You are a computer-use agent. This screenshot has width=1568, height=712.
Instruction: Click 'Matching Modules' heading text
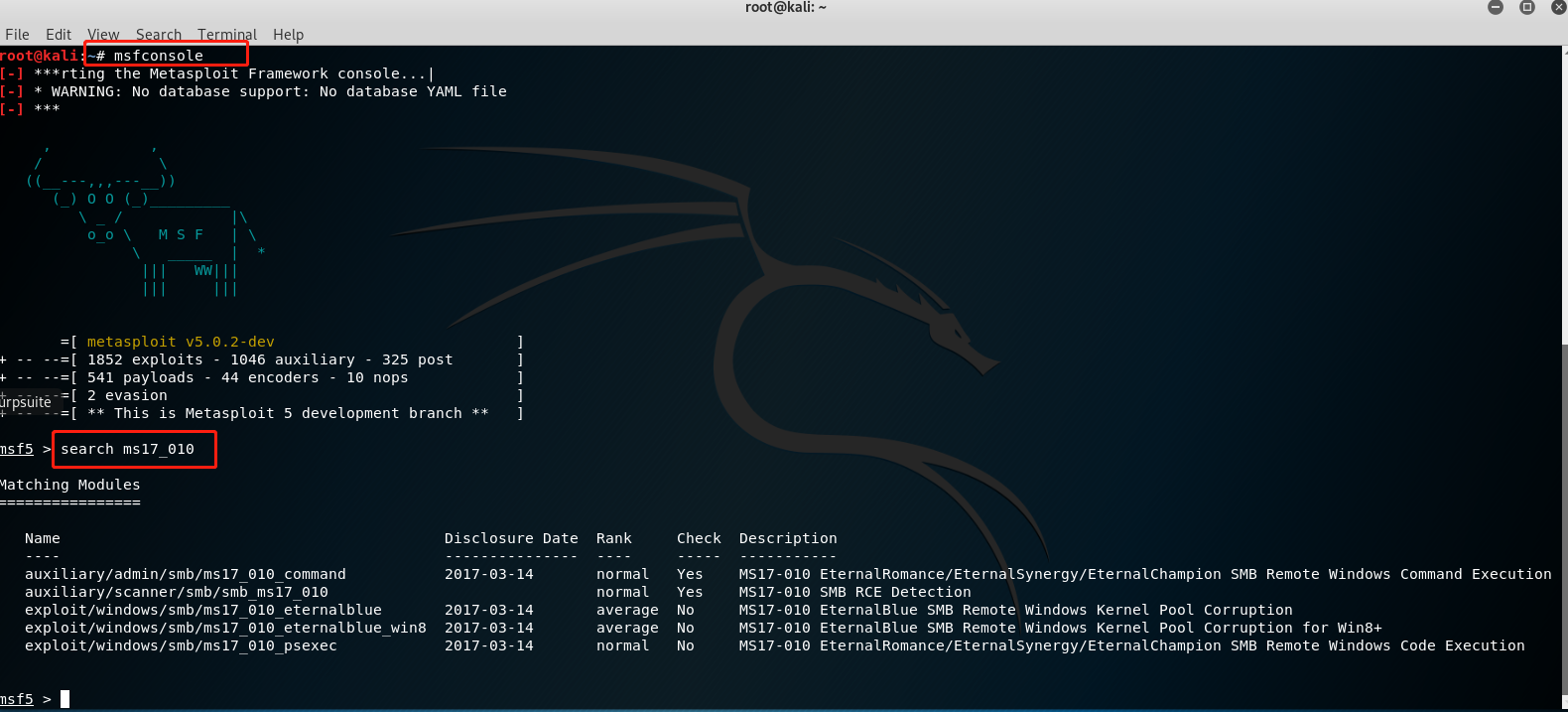70,485
